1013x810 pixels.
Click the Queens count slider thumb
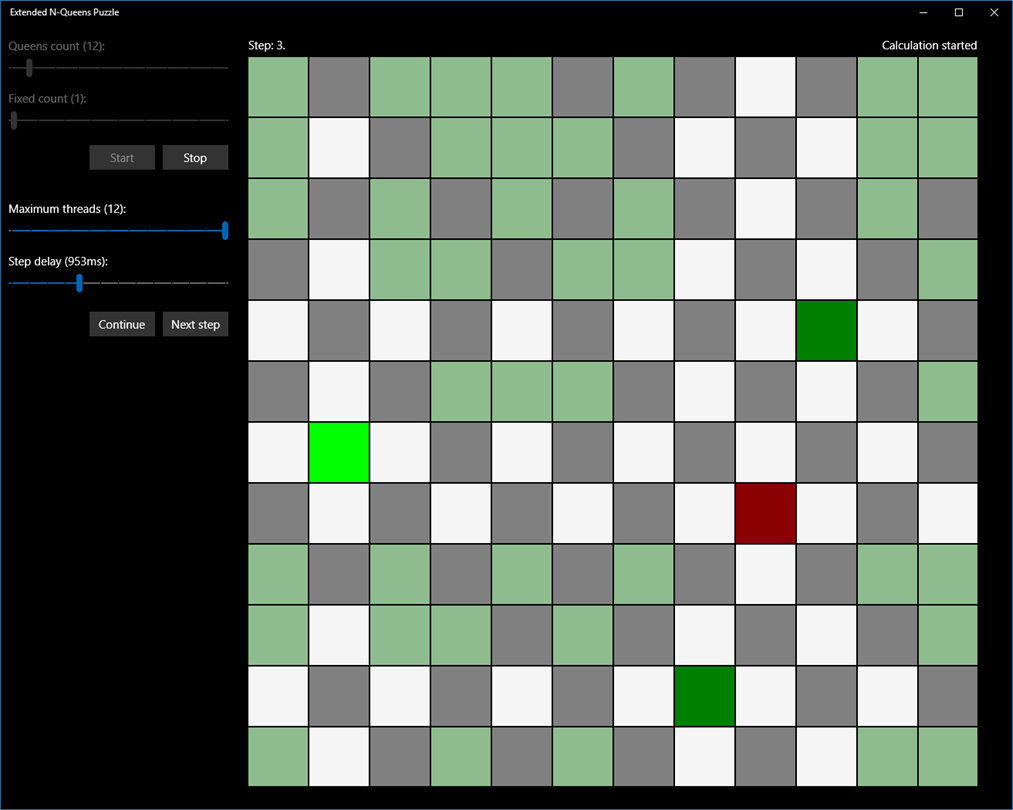(29, 68)
